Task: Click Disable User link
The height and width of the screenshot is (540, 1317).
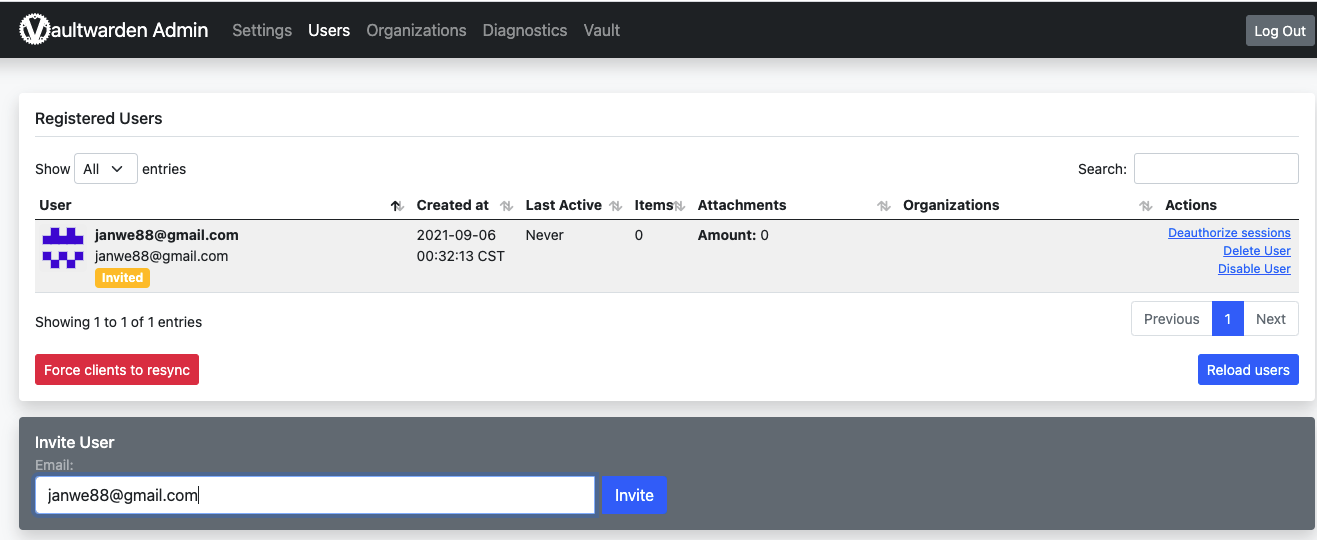Action: (x=1254, y=269)
